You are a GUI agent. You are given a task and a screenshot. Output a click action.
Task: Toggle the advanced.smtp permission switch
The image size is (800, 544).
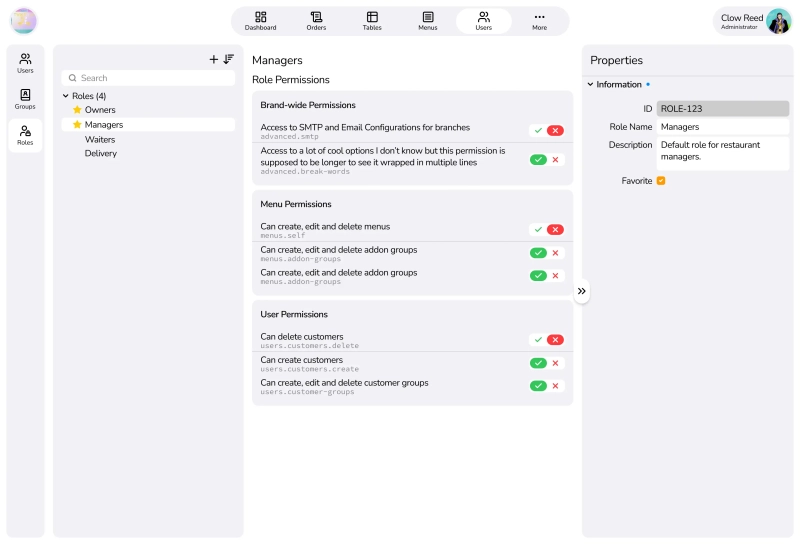pos(547,131)
